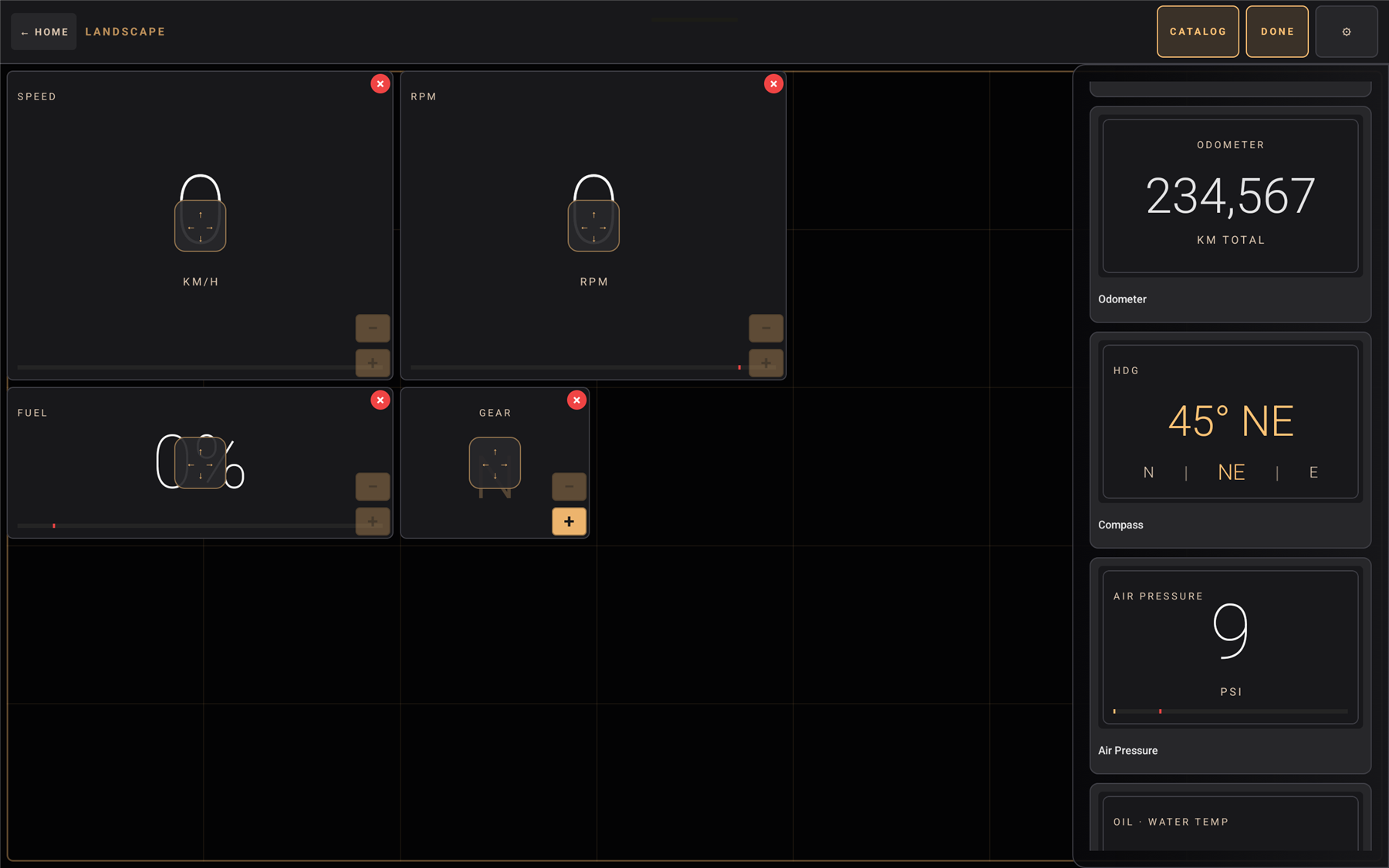
Task: Click the PSI unit label
Action: tap(1231, 691)
